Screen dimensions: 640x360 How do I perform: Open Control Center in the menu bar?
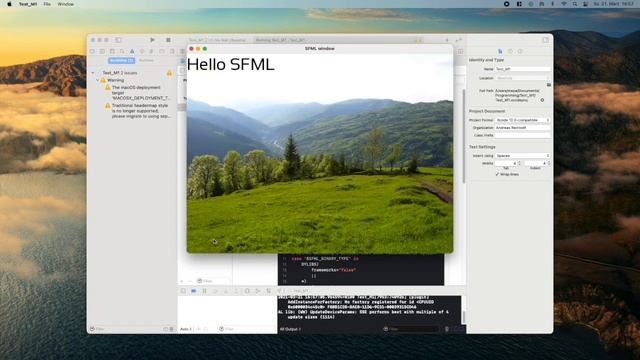point(585,4)
